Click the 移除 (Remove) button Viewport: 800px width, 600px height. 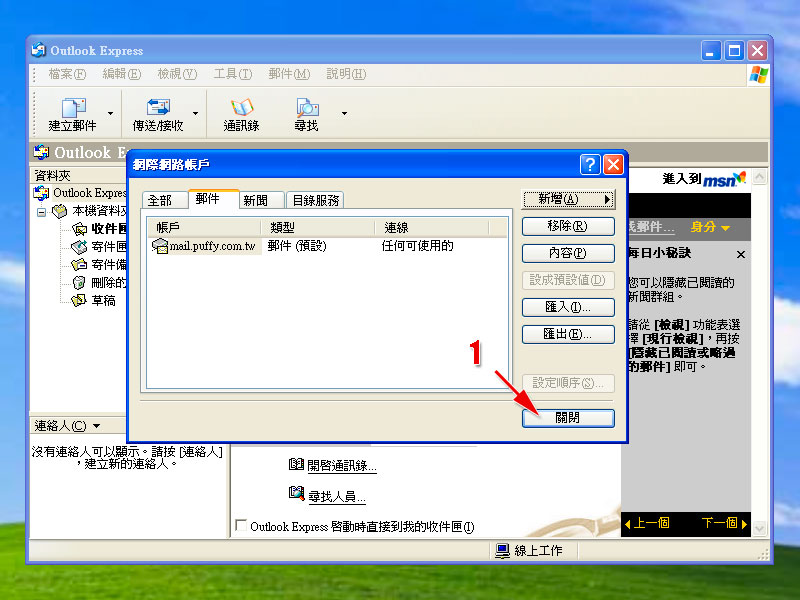(x=567, y=227)
